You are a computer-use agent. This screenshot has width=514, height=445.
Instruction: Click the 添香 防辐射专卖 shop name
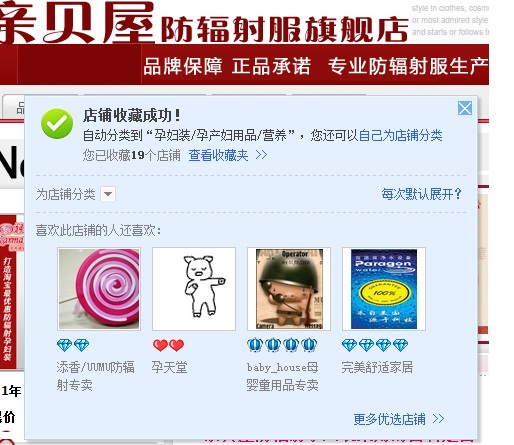point(95,376)
